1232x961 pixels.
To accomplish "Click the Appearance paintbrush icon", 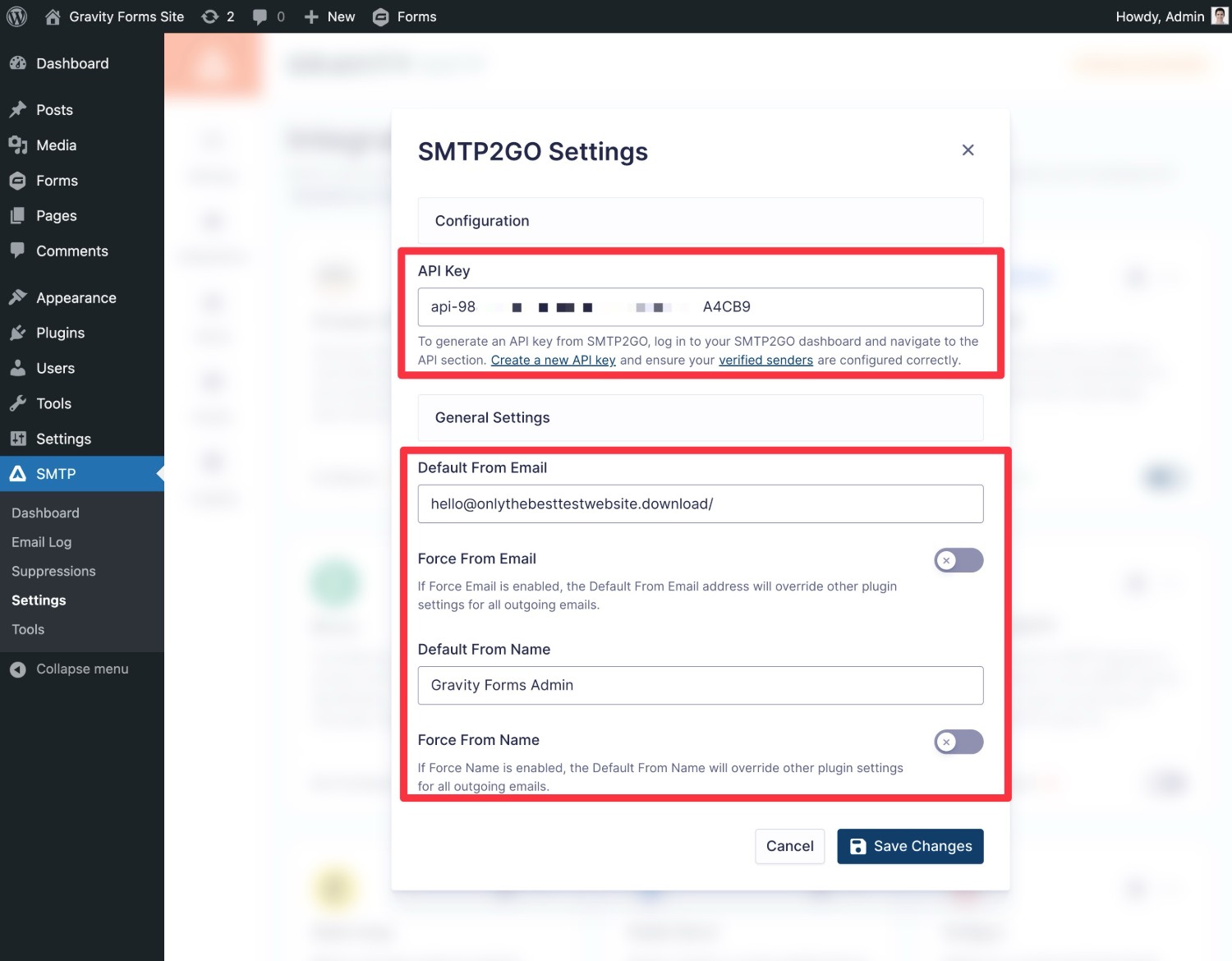I will 17,297.
